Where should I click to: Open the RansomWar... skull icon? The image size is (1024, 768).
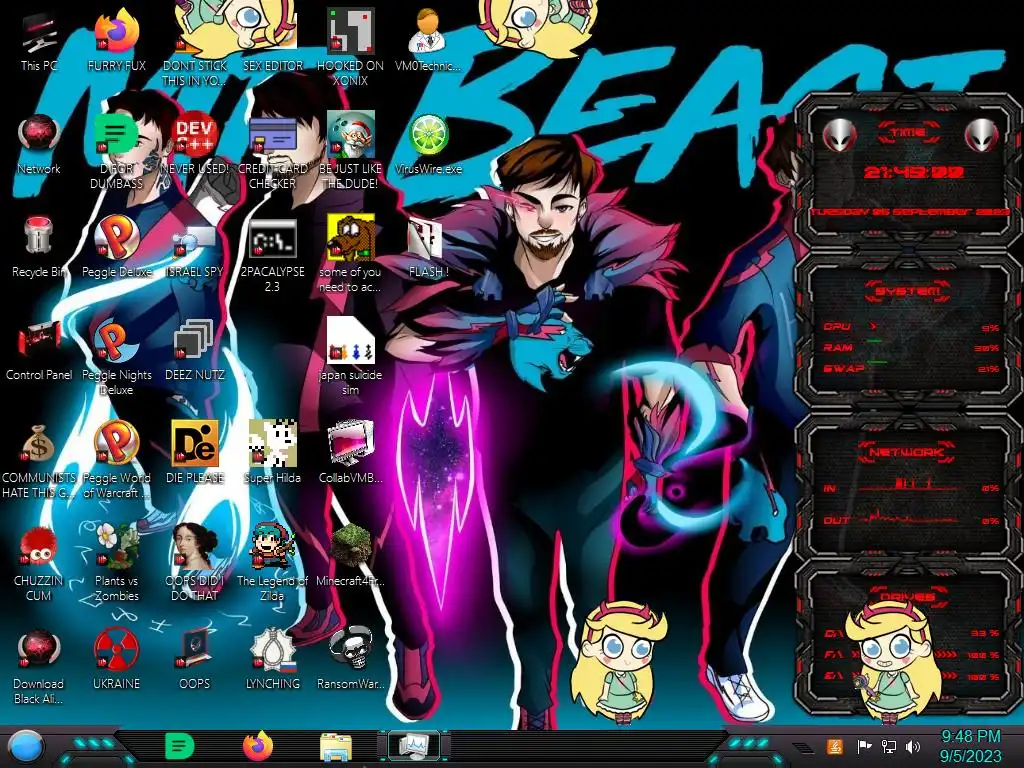click(350, 660)
